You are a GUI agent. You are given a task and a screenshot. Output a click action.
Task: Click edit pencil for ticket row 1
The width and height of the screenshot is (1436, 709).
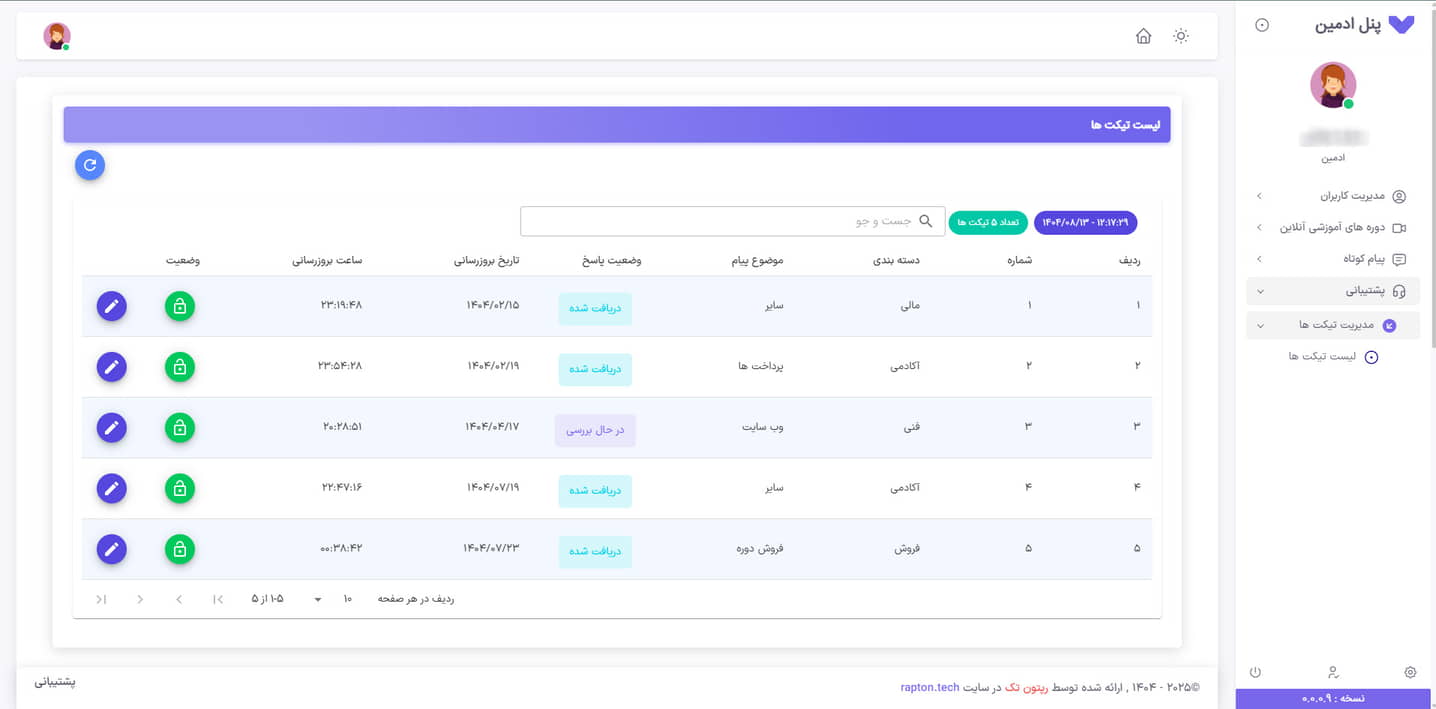point(112,306)
